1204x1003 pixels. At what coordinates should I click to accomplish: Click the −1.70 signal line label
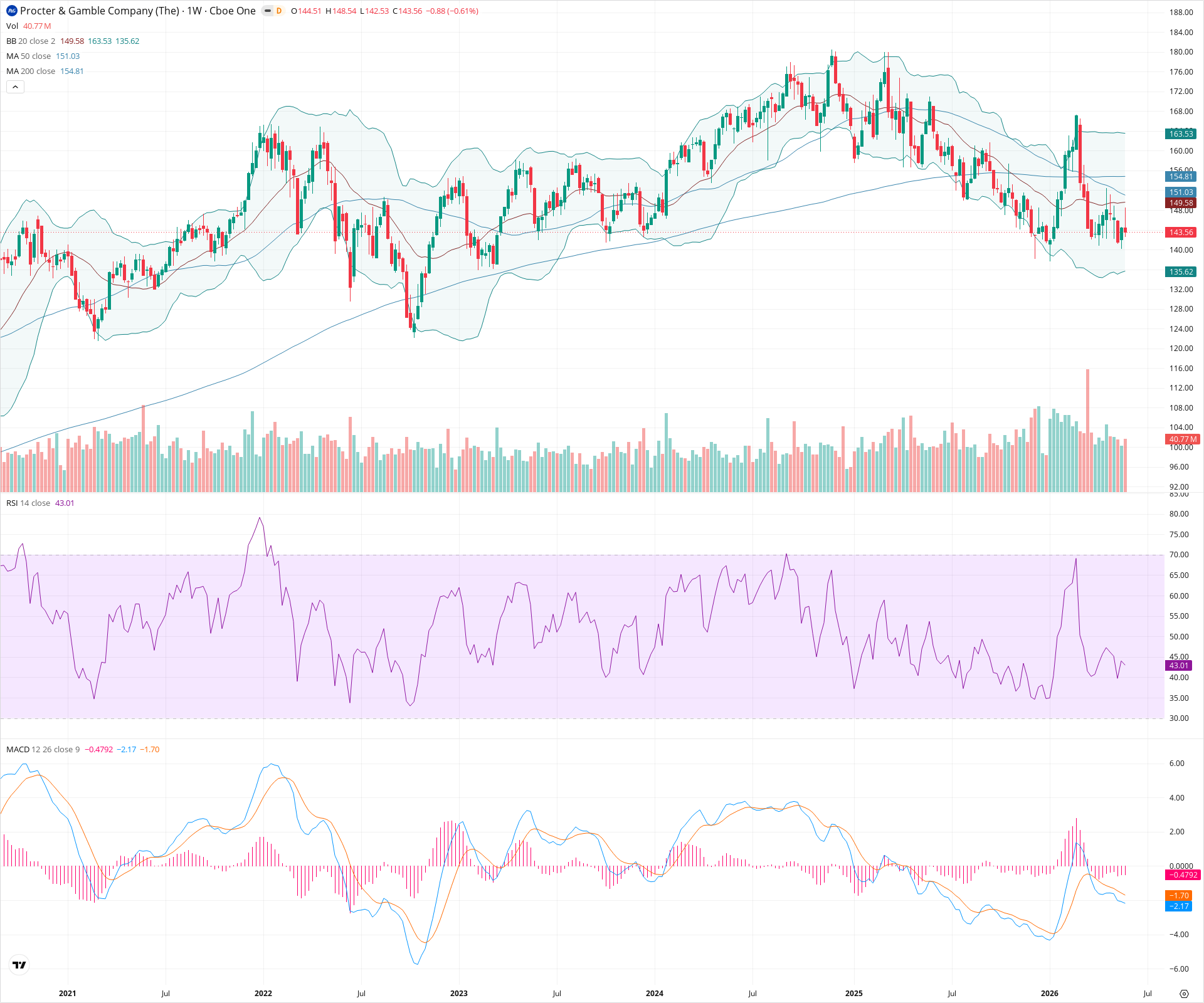pyautogui.click(x=1179, y=895)
